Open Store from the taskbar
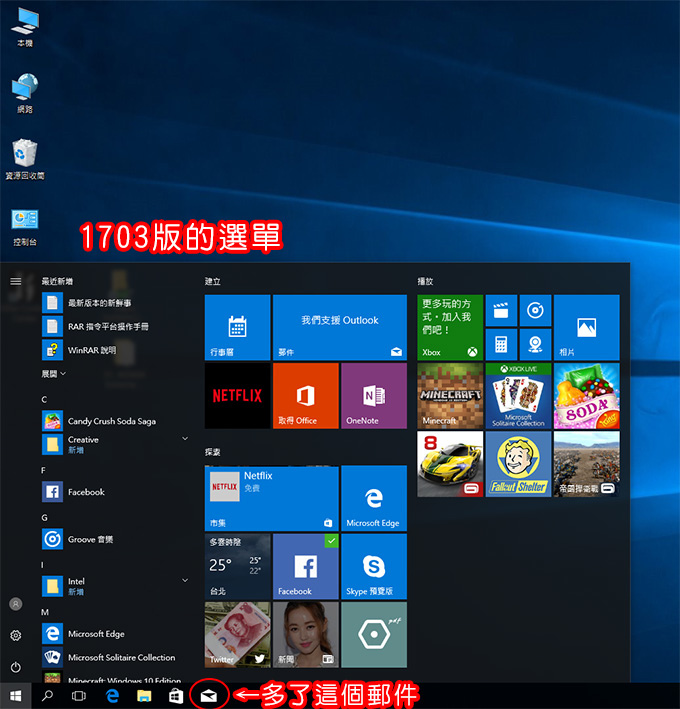 click(x=176, y=696)
